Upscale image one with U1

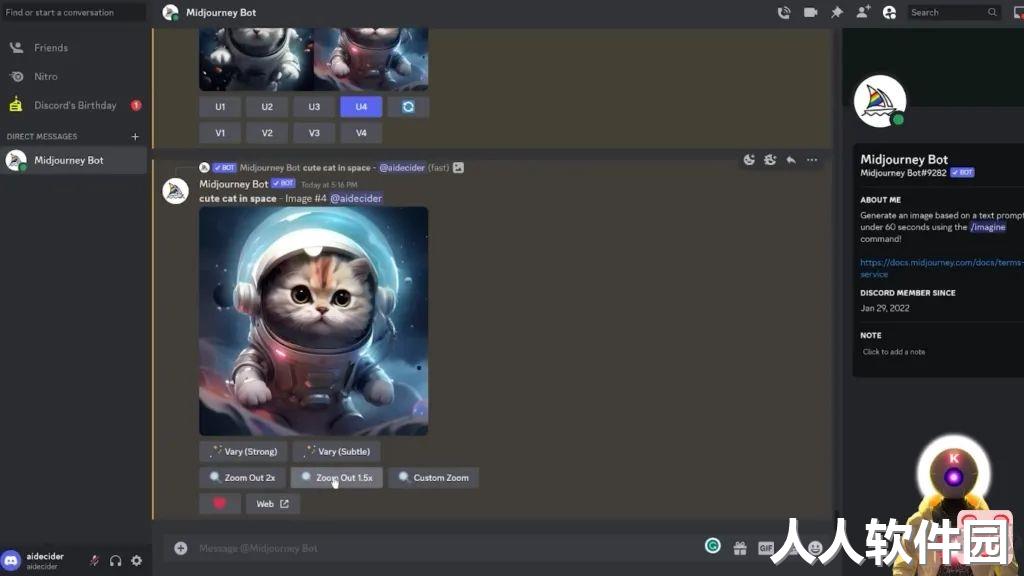tap(220, 106)
